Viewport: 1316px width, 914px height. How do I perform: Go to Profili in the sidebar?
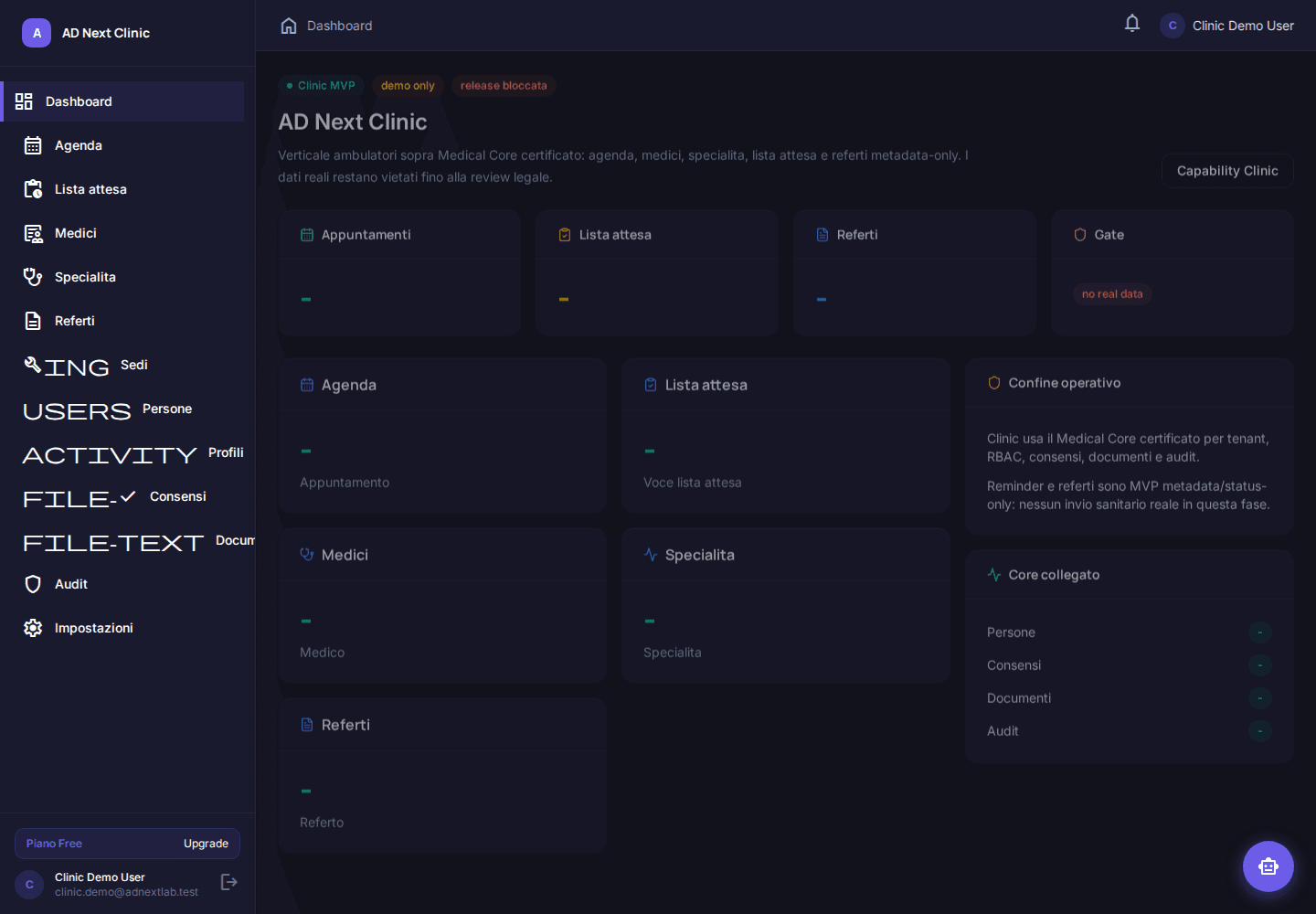[122, 452]
